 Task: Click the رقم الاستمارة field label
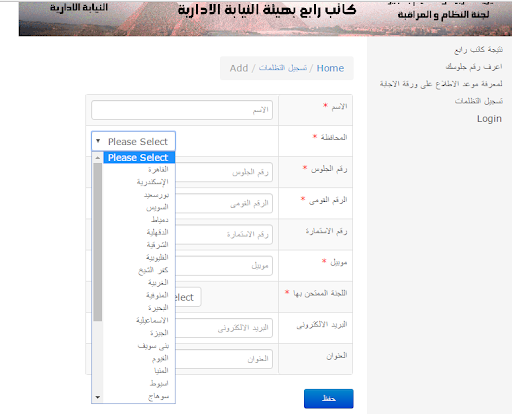[x=326, y=231]
